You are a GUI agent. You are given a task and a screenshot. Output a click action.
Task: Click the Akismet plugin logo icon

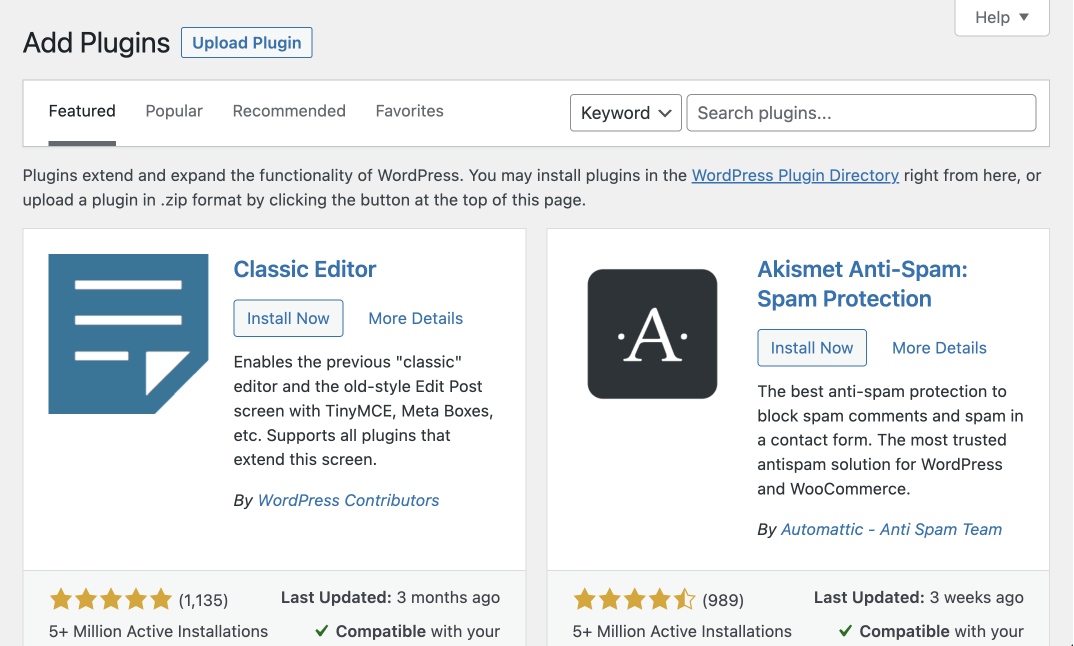click(x=652, y=334)
